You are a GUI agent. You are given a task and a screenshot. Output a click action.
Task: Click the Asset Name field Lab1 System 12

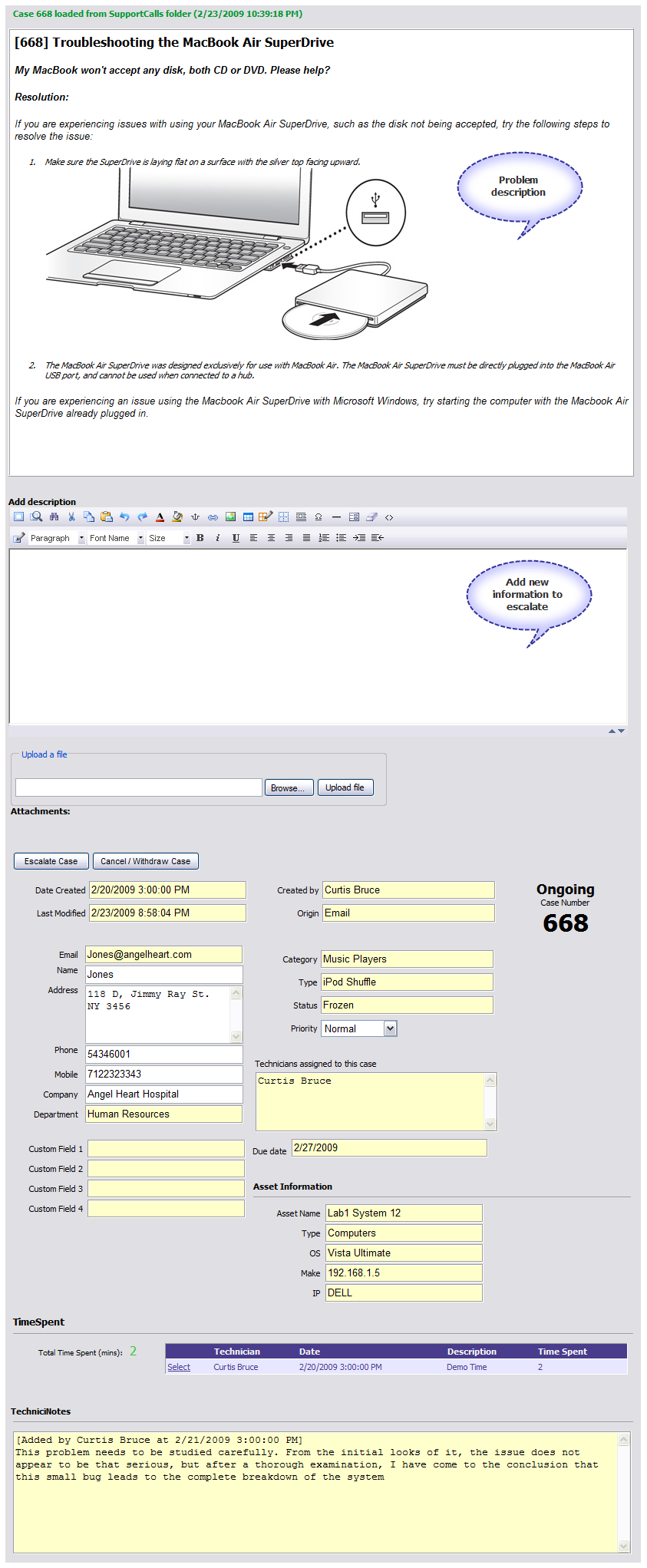click(404, 1213)
